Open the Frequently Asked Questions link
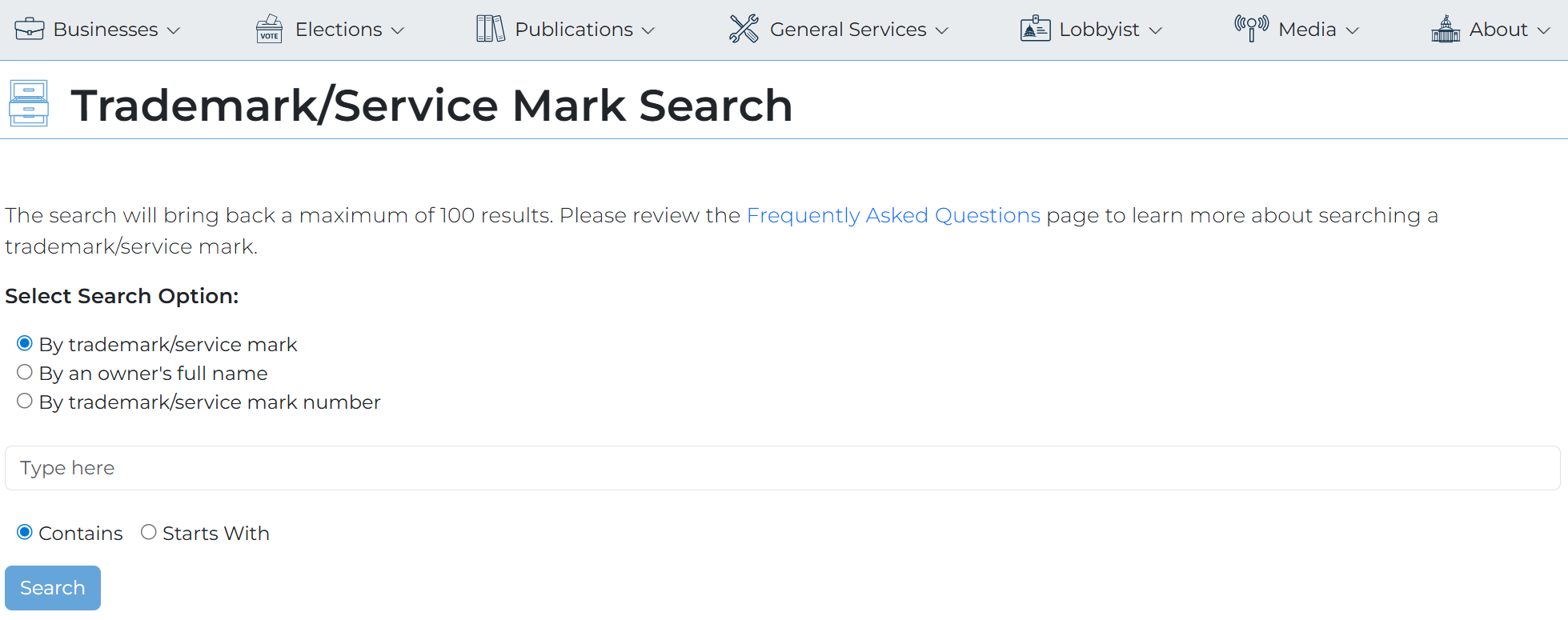 coord(893,215)
